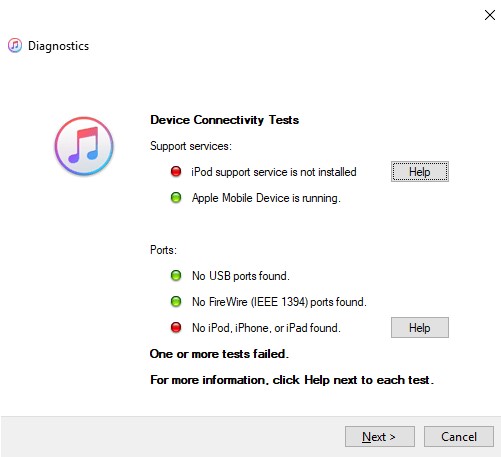Click 'One or more tests failed.' message
Image resolution: width=501 pixels, height=457 pixels.
pyautogui.click(x=219, y=354)
